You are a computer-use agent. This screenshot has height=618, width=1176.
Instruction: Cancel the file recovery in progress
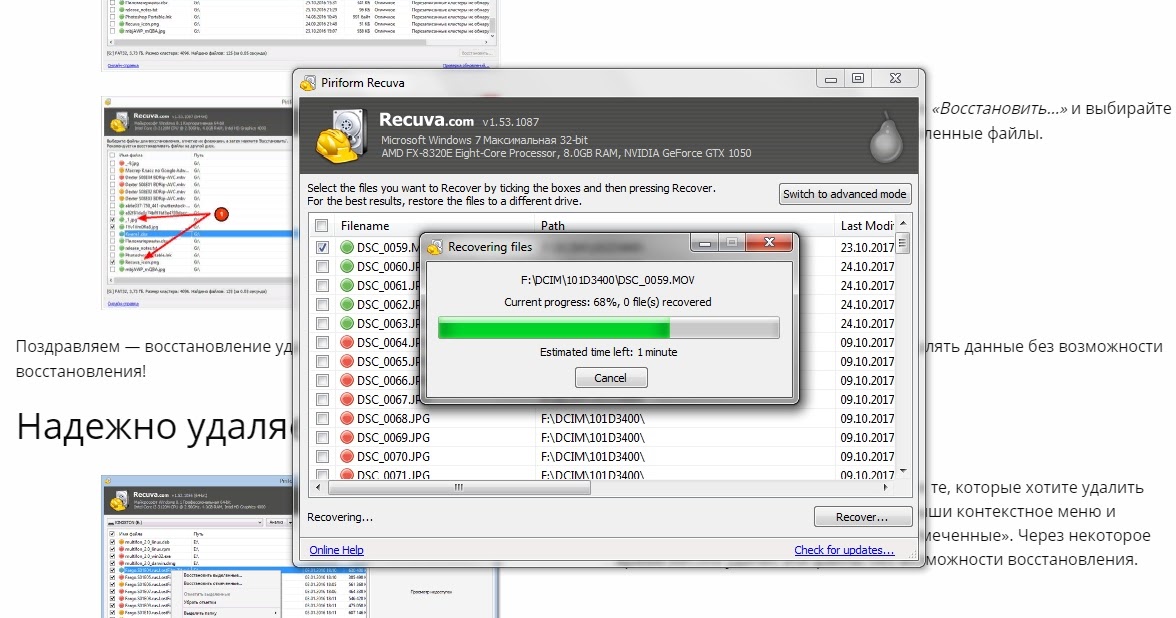click(611, 378)
